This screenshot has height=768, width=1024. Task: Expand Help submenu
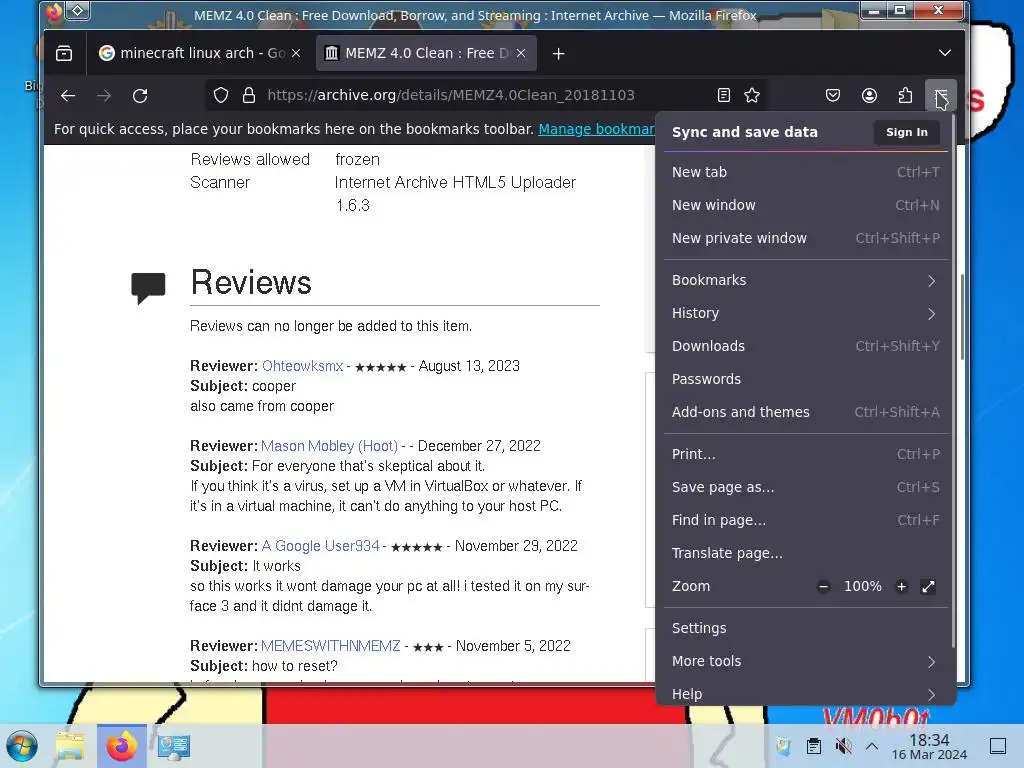(806, 694)
